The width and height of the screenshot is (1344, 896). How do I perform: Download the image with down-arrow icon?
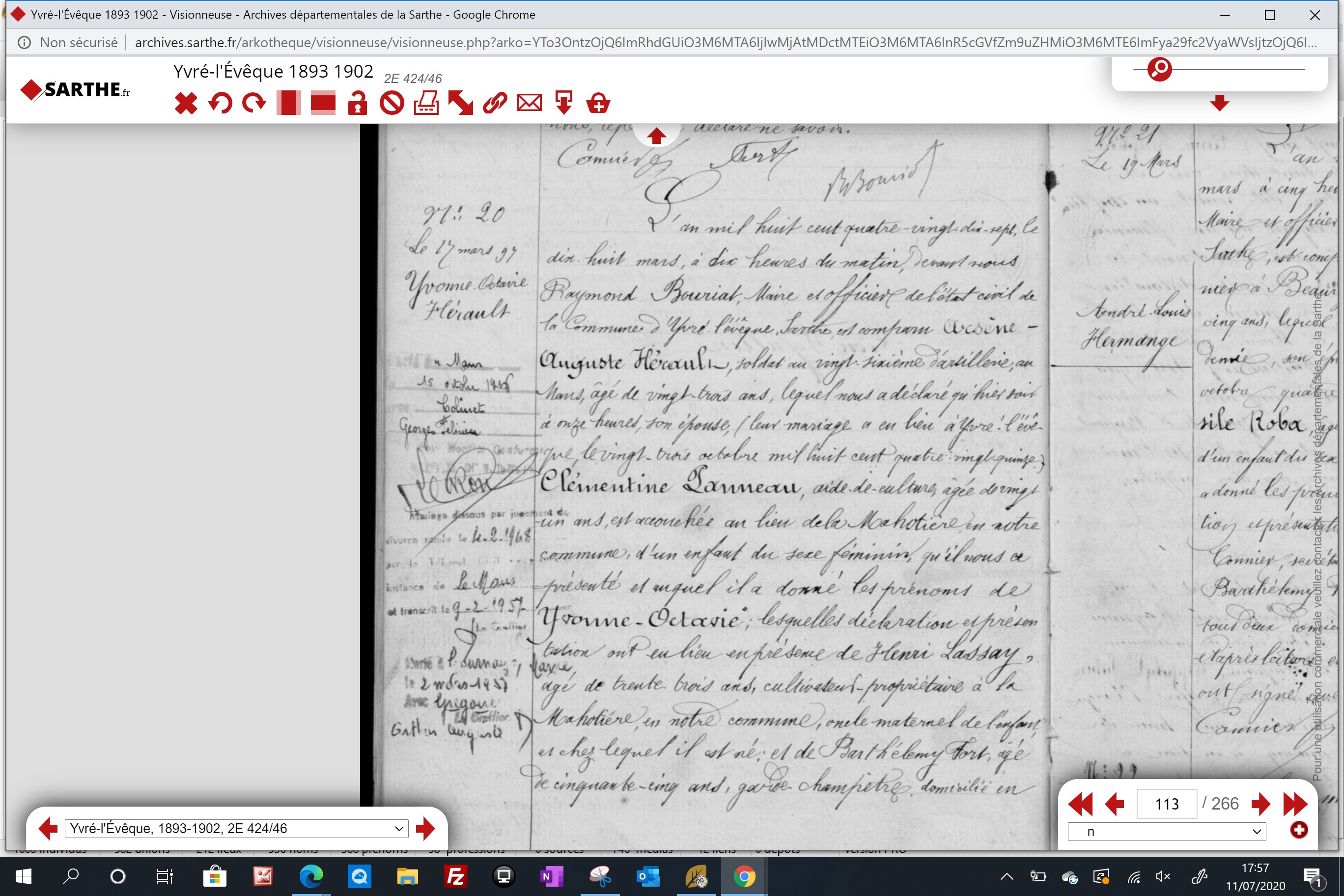[564, 104]
